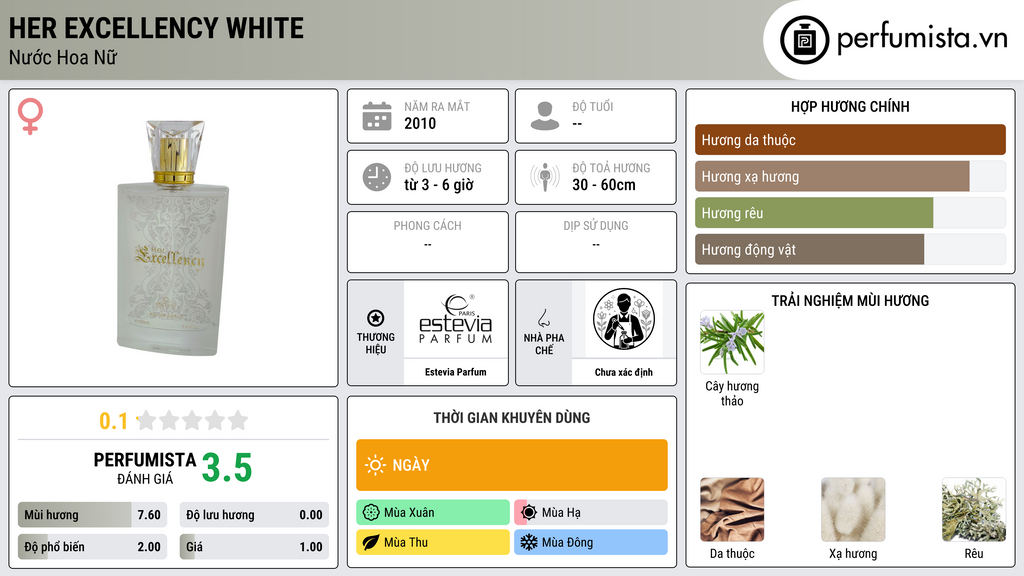This screenshot has width=1024, height=576.
Task: Click the leaf icon next to Mùa Thu
Action: (x=371, y=542)
